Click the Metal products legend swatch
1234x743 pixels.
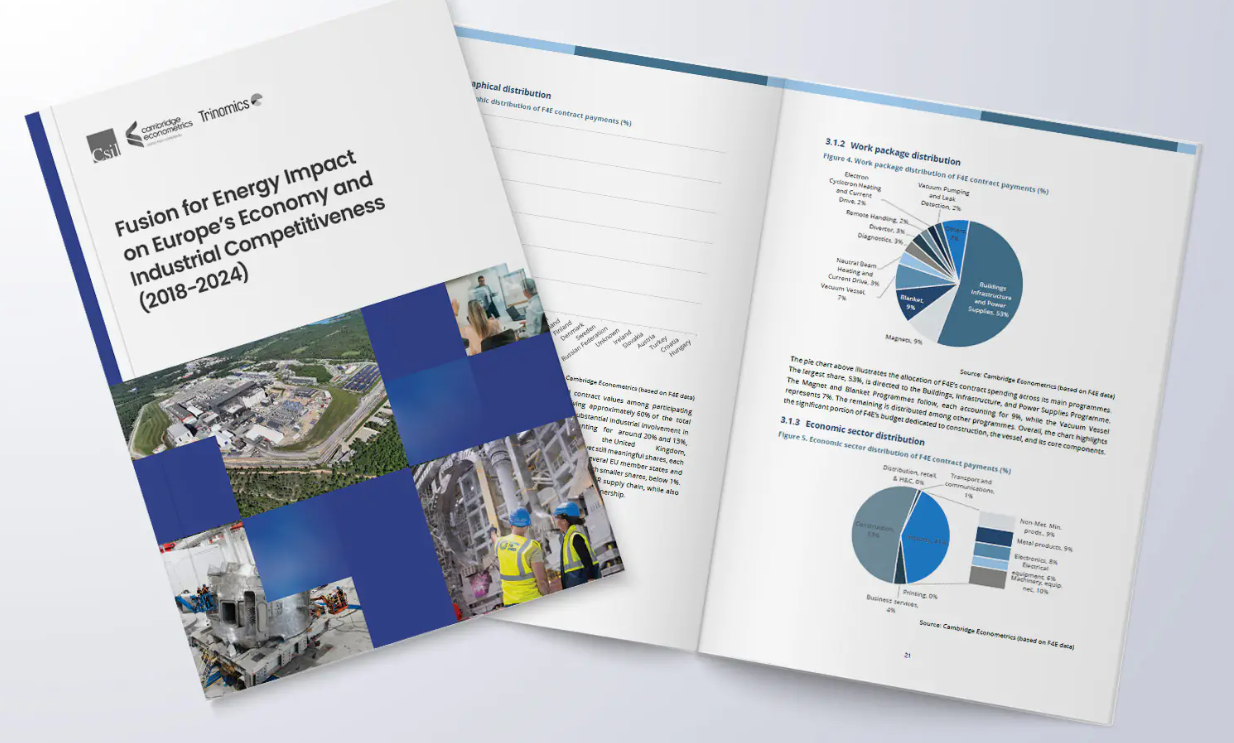pos(995,537)
